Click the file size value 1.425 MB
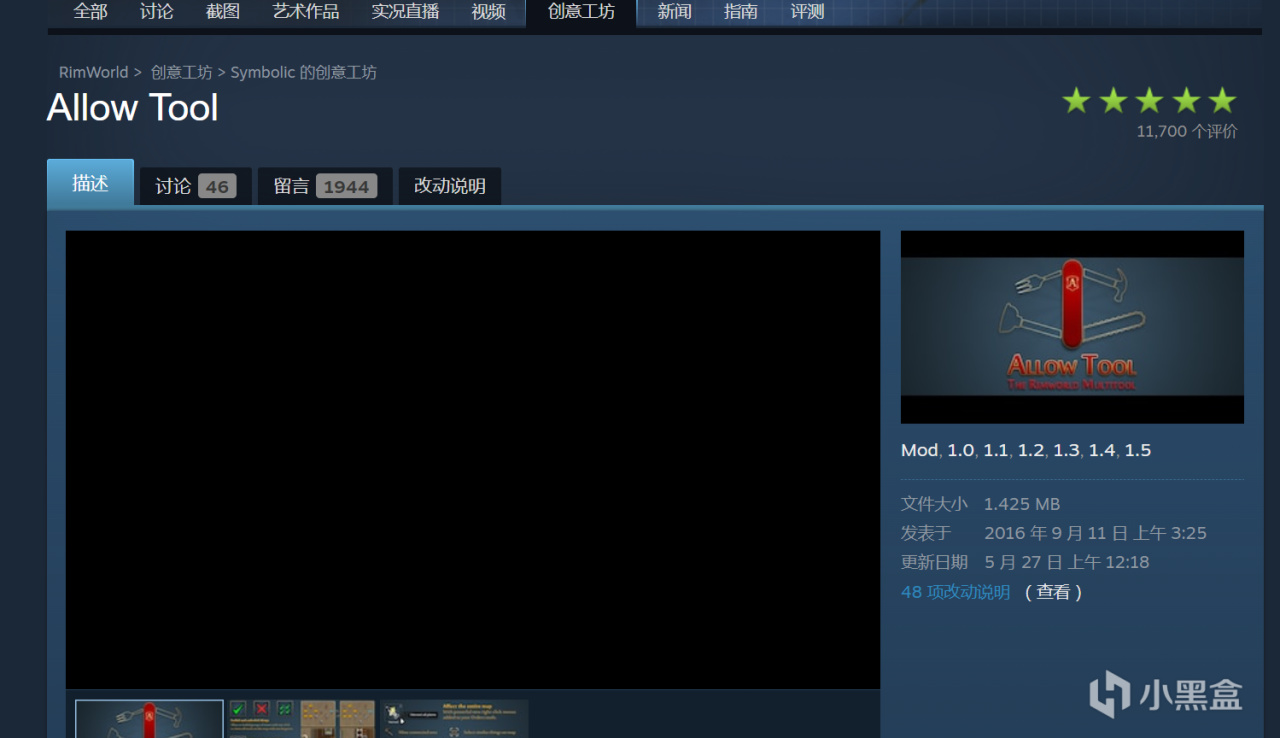Viewport: 1280px width, 738px height. point(1022,504)
